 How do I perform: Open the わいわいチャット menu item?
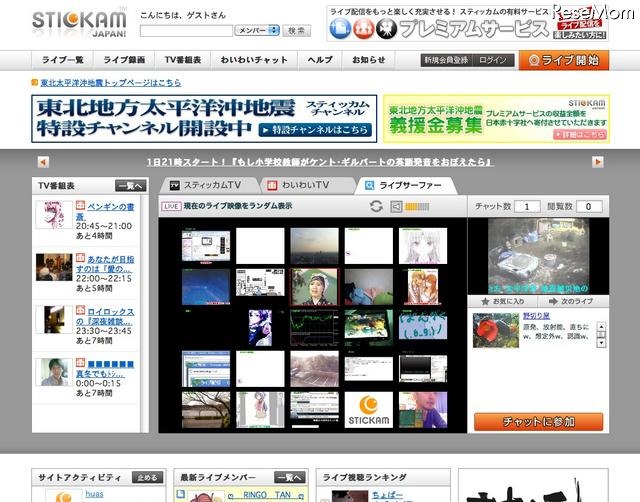[254, 60]
